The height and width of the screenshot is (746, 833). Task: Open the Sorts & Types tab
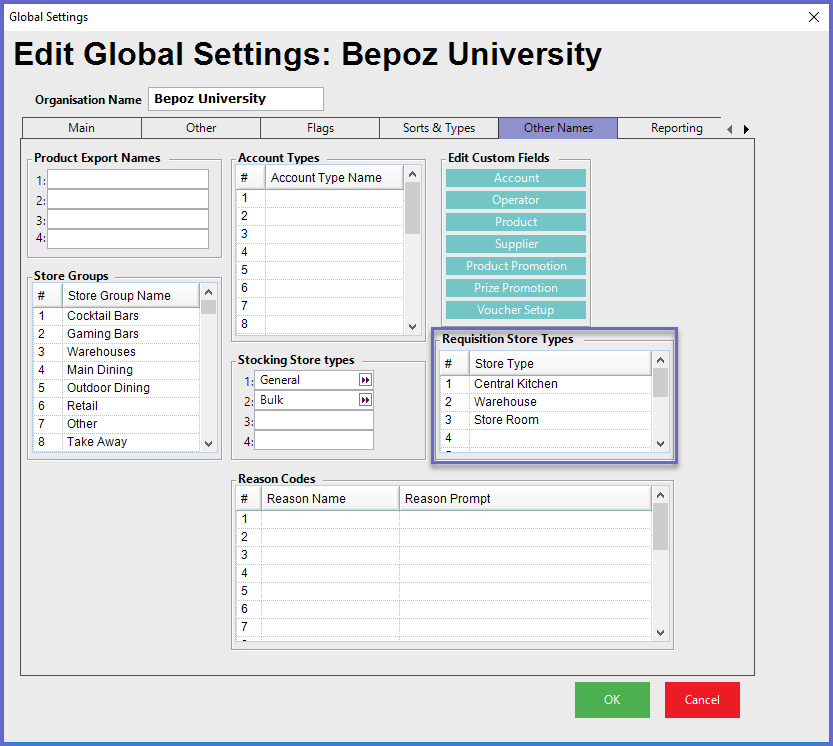[438, 128]
